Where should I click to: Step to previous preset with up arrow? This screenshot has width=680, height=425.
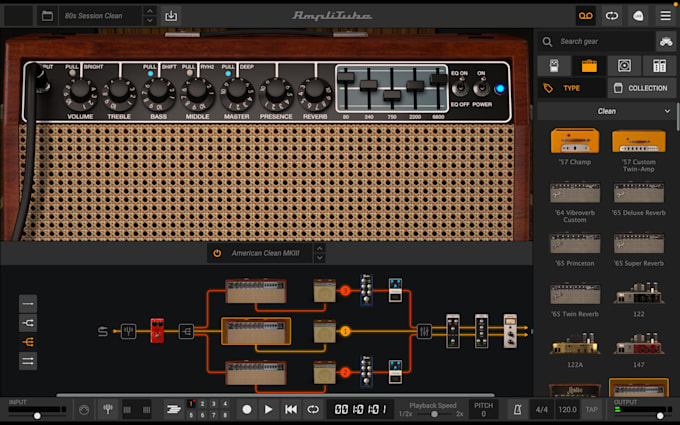150,11
